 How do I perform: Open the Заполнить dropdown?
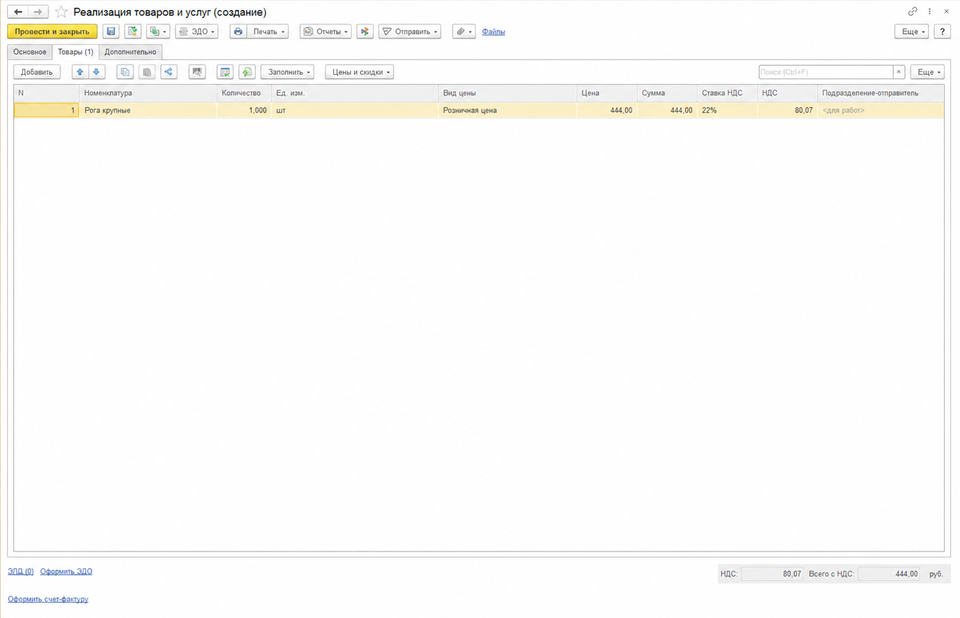pos(287,72)
